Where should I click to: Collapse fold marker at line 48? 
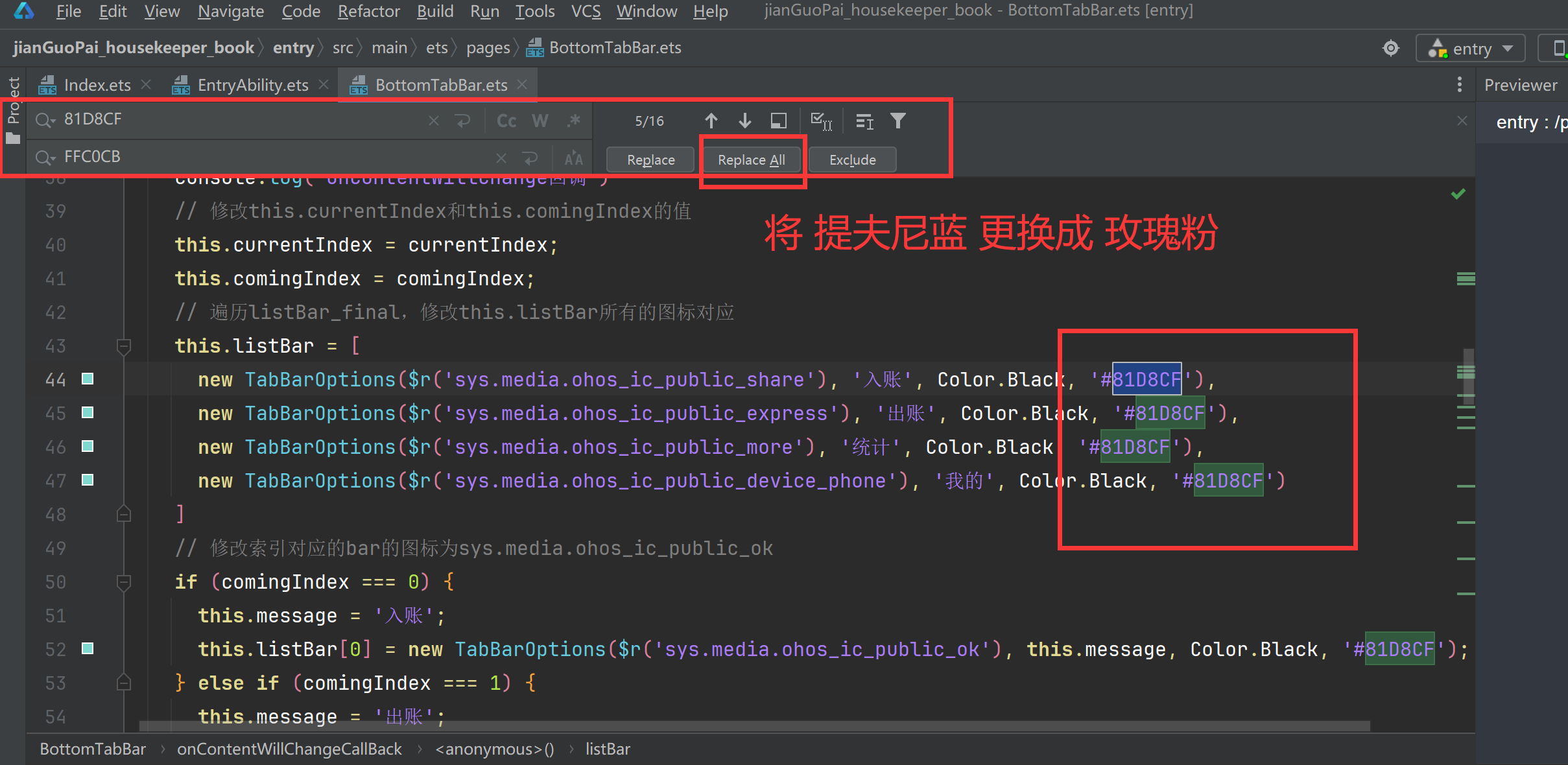pos(124,514)
